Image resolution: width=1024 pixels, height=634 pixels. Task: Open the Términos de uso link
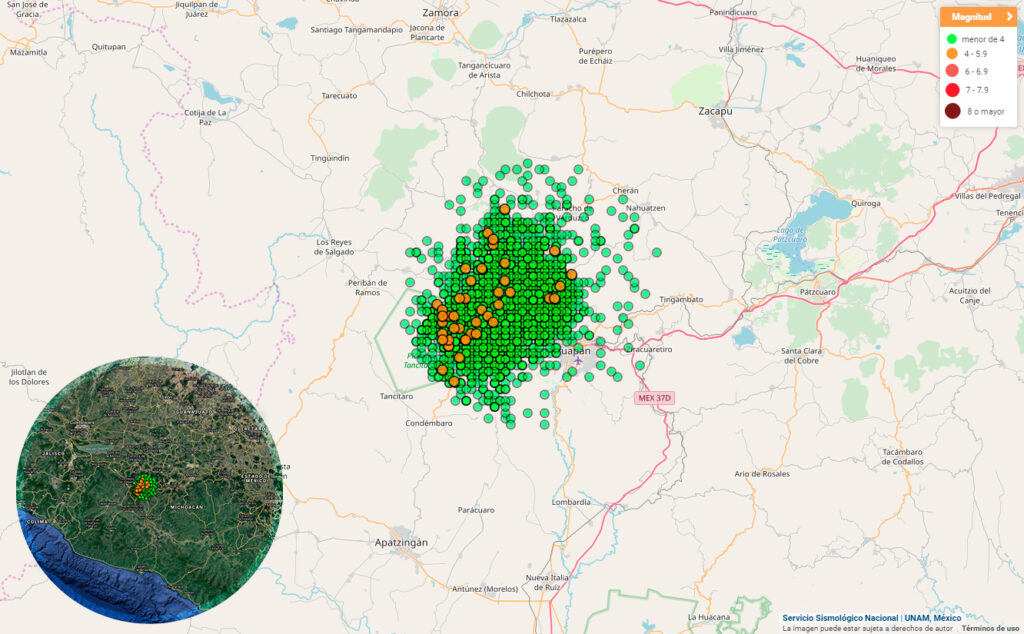(x=991, y=628)
